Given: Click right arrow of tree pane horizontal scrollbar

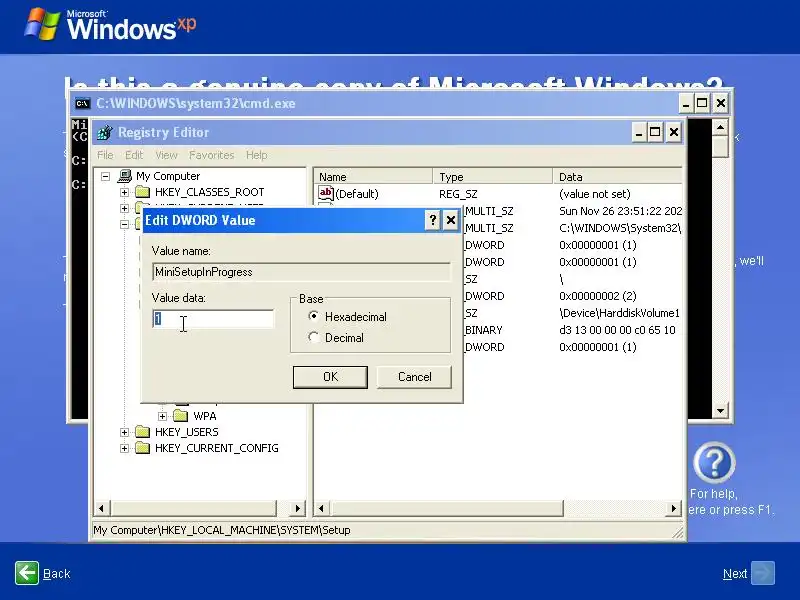Looking at the screenshot, I should click(x=297, y=508).
